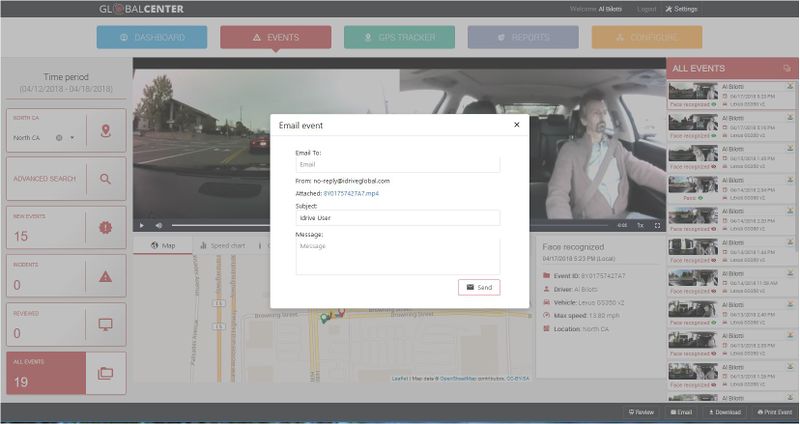Mute the video with the volume icon

tap(158, 225)
